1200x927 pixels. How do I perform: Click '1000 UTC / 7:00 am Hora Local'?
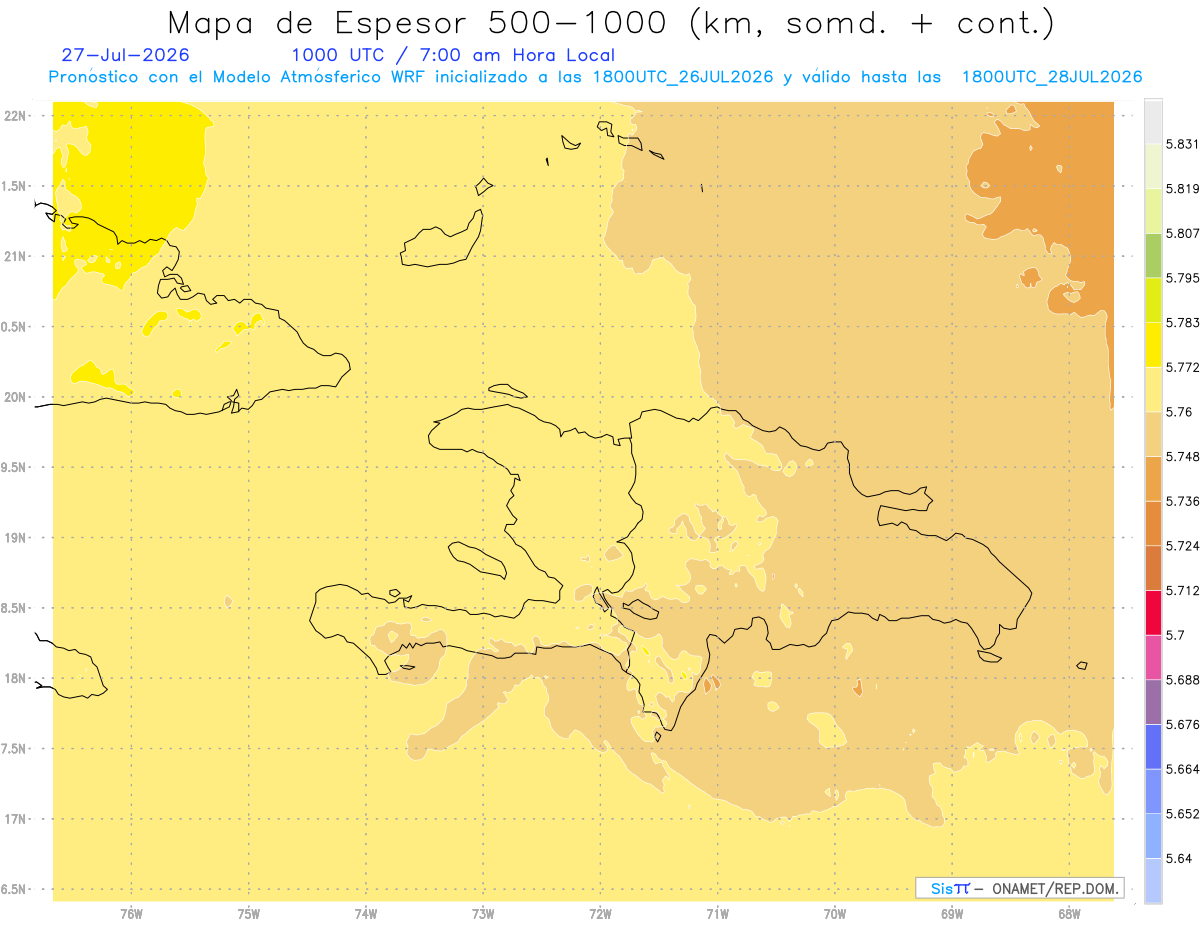453,55
